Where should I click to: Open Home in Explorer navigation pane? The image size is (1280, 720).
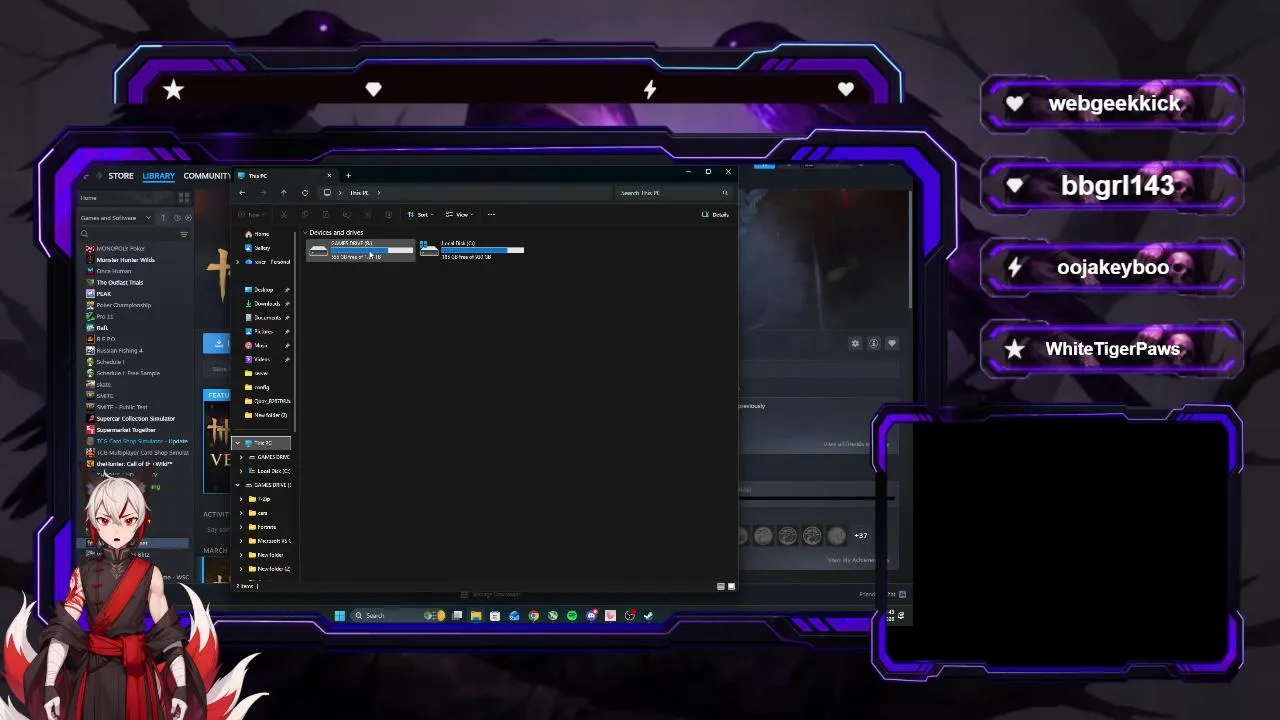259,234
